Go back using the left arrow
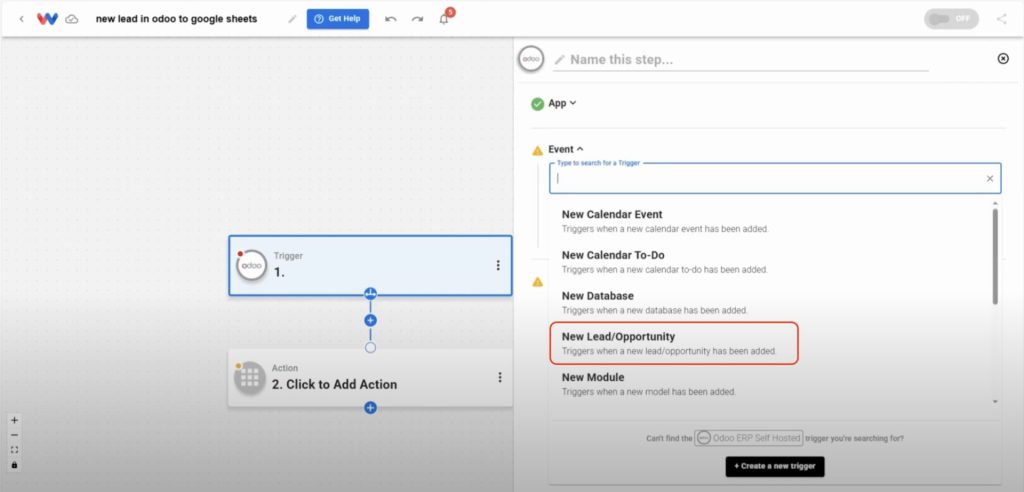This screenshot has height=492, width=1024. tap(21, 19)
